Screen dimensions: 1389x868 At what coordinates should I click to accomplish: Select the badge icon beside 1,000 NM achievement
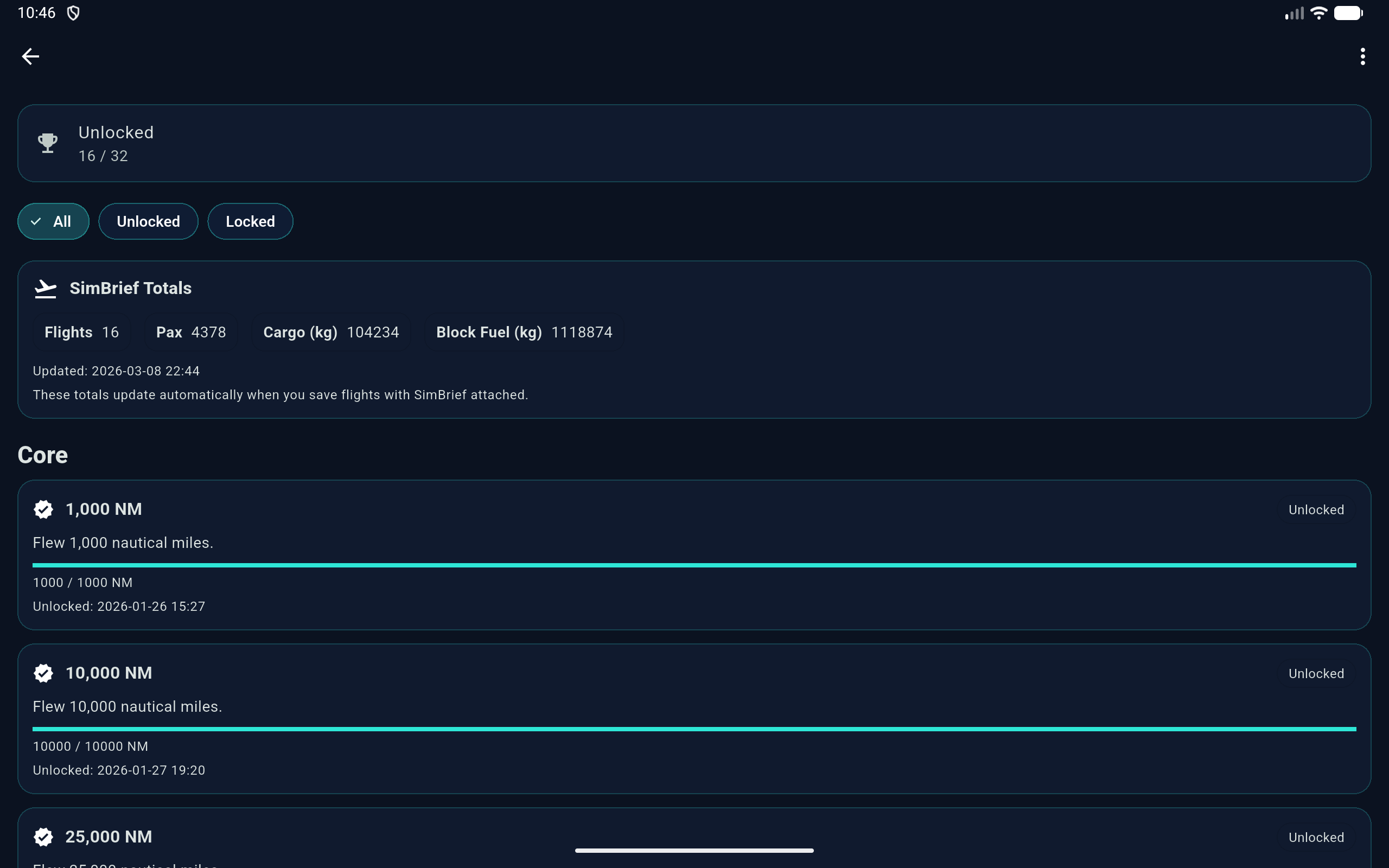click(x=43, y=509)
